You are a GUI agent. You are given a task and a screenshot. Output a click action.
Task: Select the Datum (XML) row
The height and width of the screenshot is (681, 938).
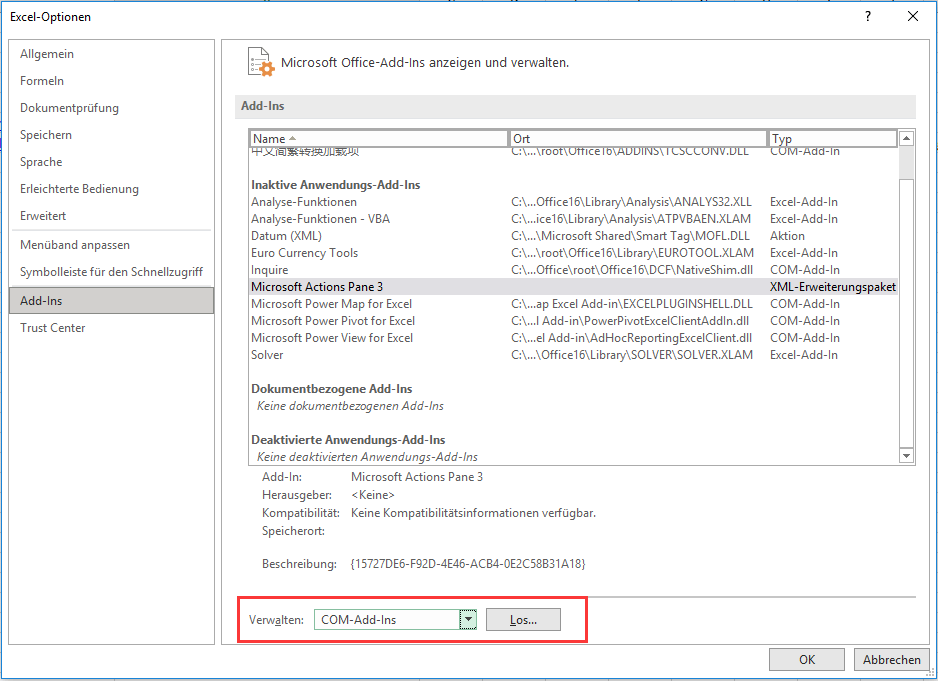573,236
